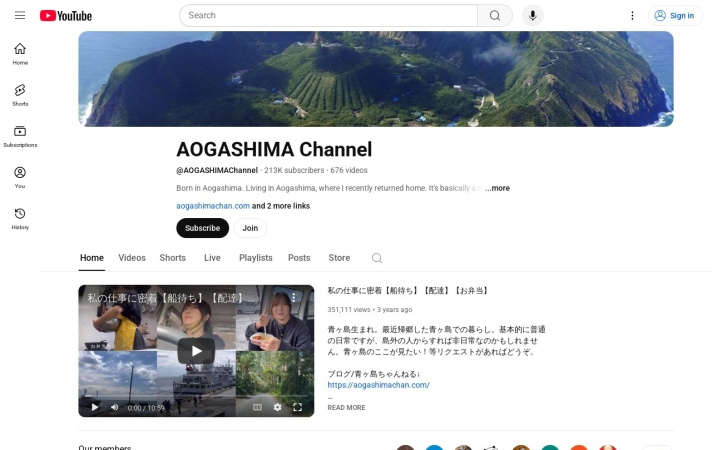Click READ MORE under video description
The height and width of the screenshot is (450, 712).
346,408
